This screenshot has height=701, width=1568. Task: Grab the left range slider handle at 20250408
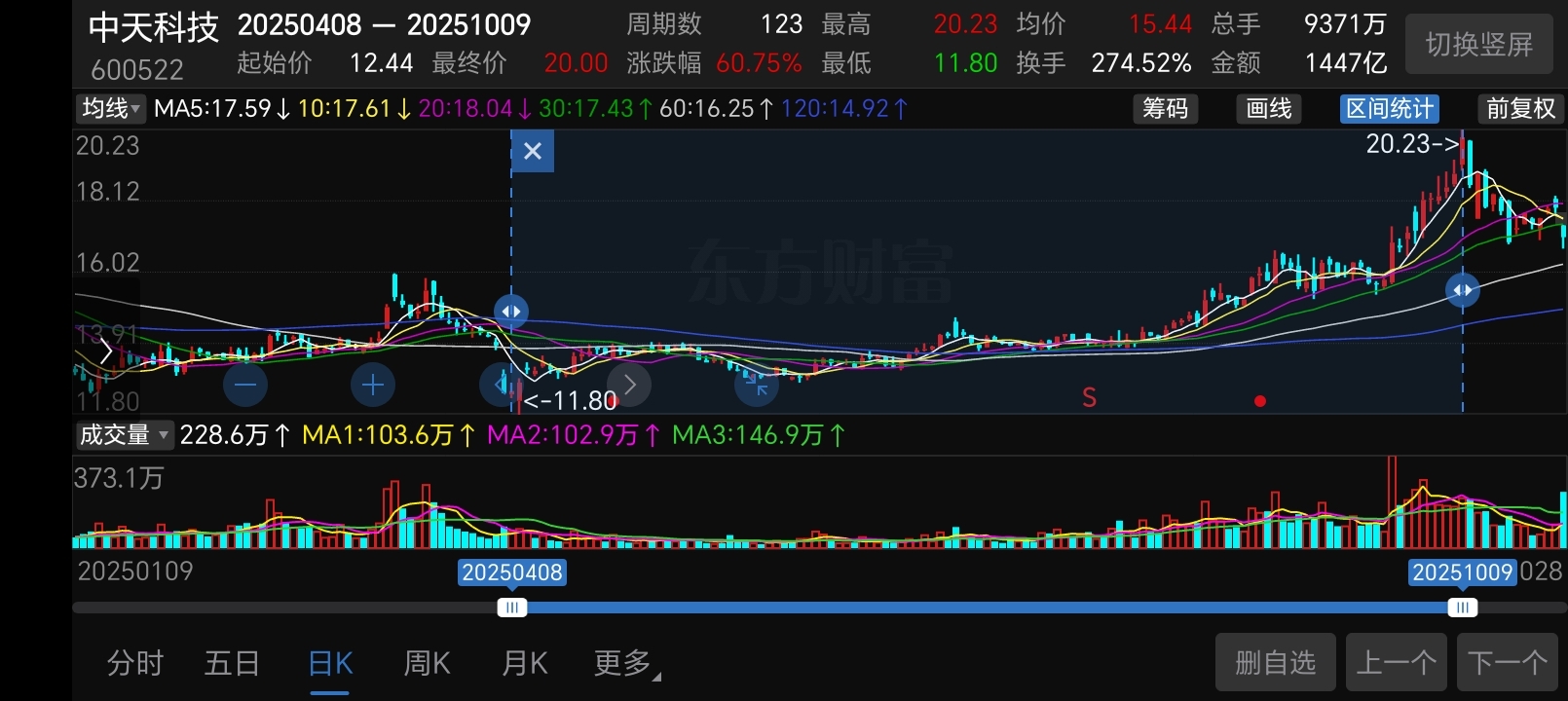pos(511,608)
